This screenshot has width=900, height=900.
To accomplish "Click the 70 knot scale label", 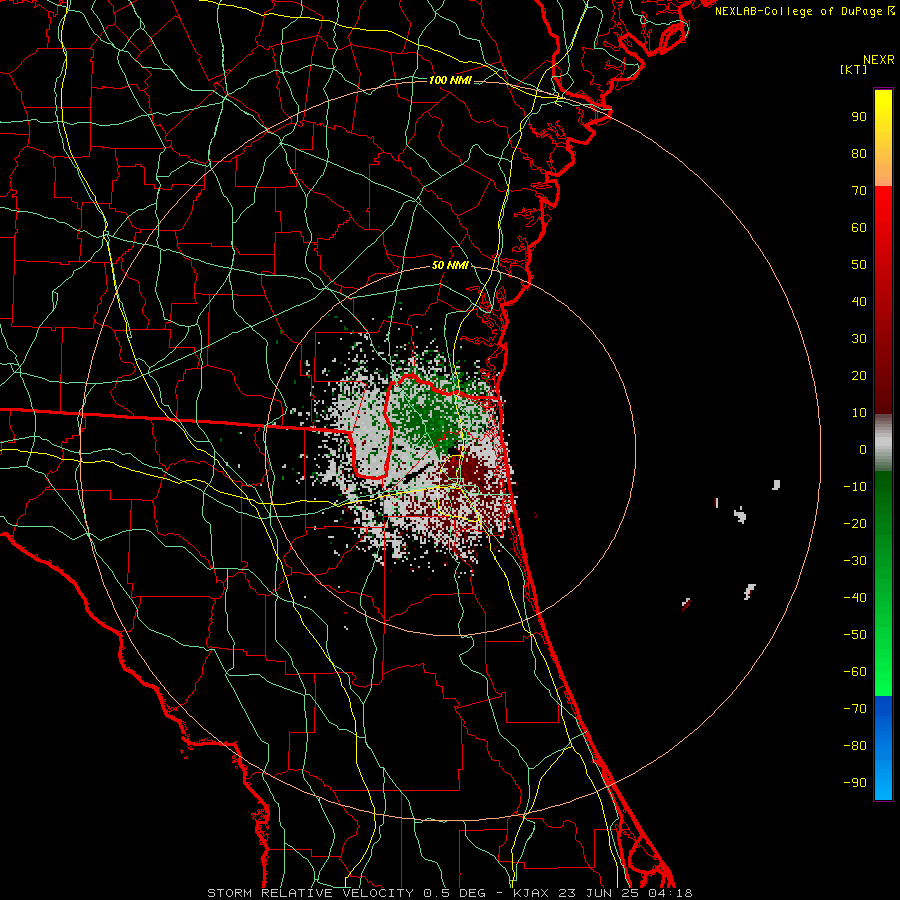I will coord(859,191).
